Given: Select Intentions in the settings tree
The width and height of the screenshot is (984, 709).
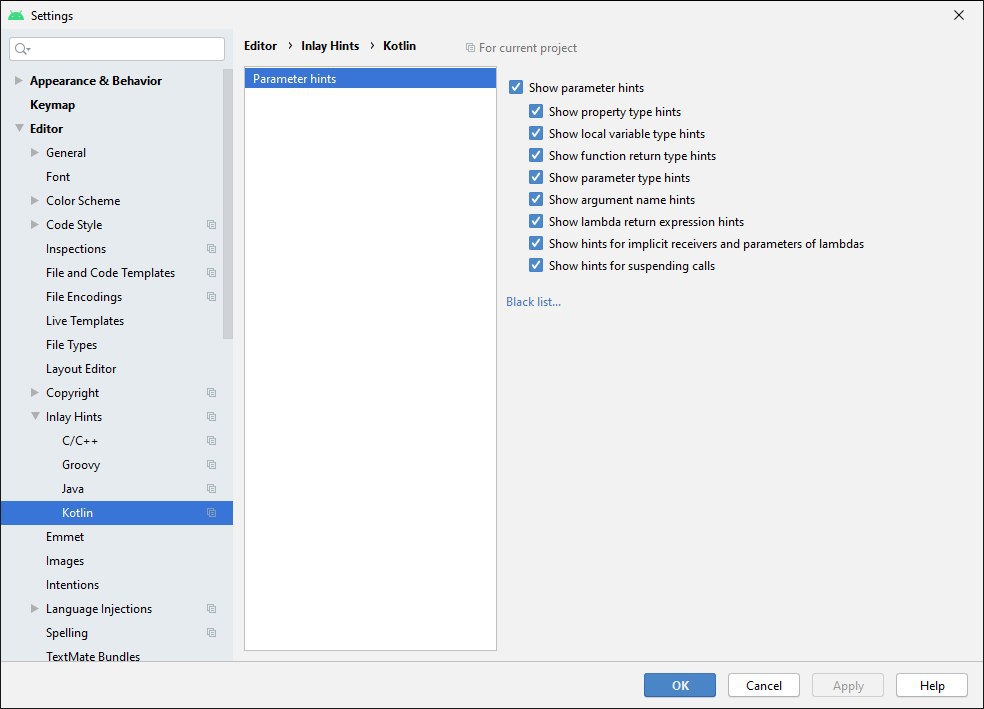Looking at the screenshot, I should [x=72, y=585].
